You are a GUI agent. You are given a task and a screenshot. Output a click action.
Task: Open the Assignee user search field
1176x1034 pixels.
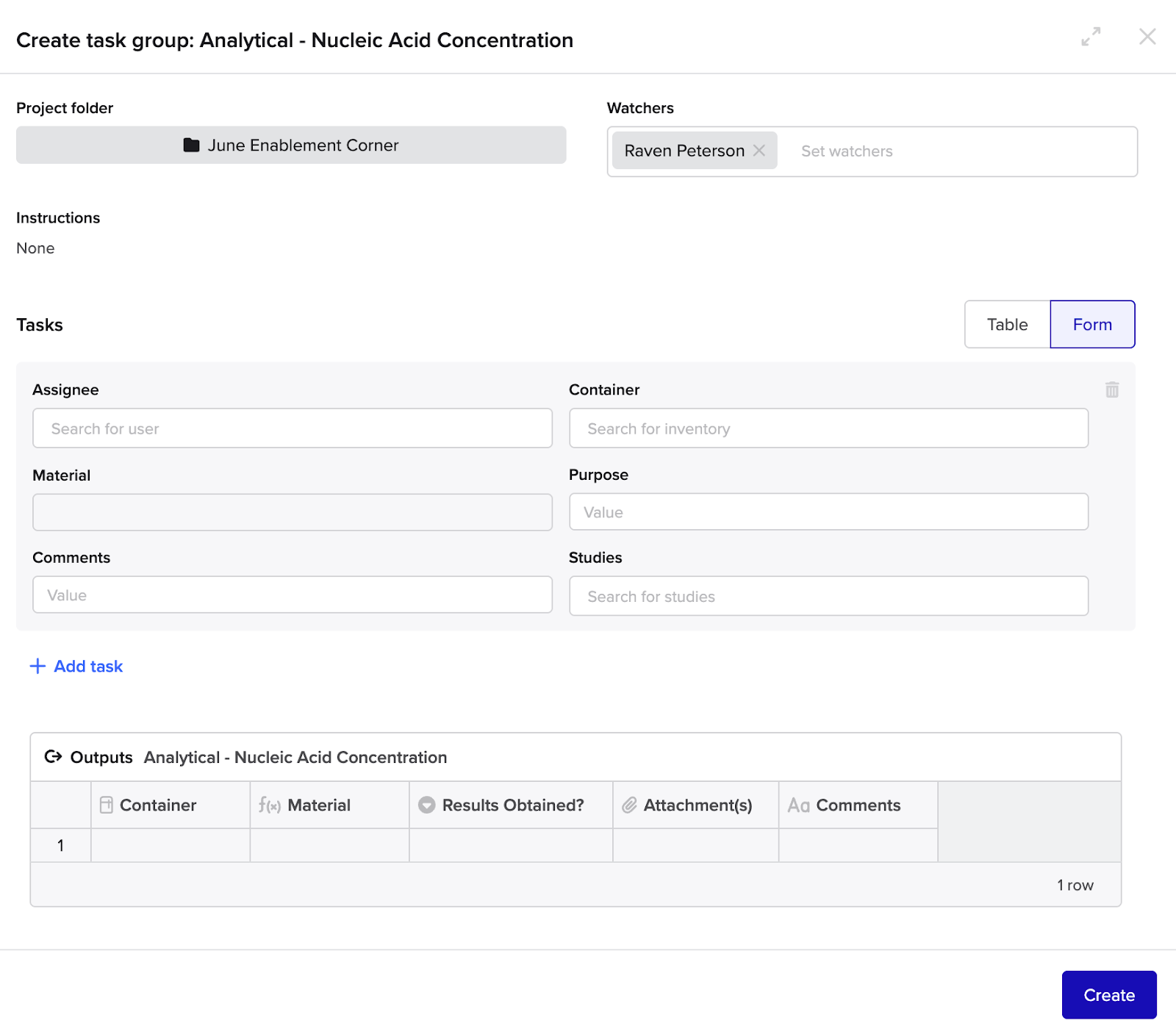click(x=292, y=428)
